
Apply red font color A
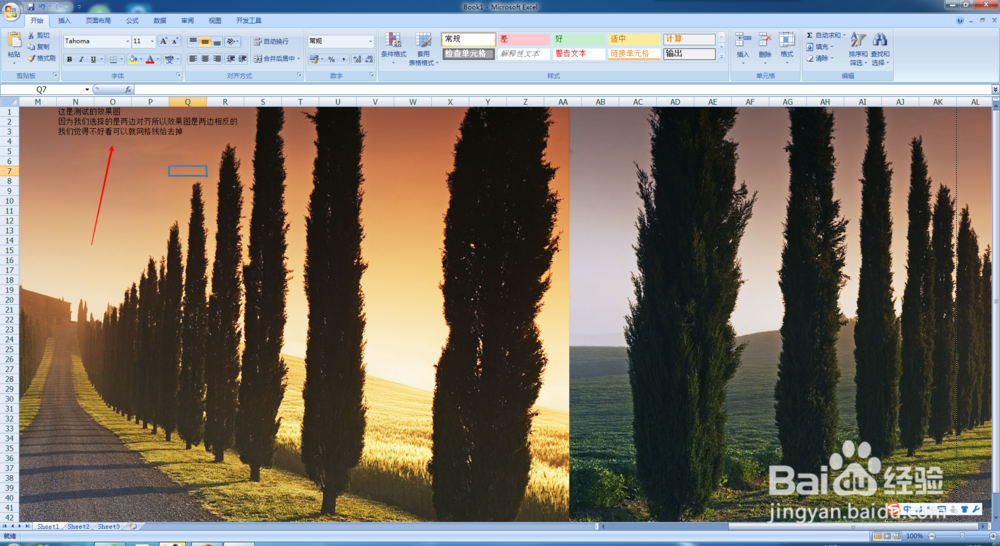point(150,59)
